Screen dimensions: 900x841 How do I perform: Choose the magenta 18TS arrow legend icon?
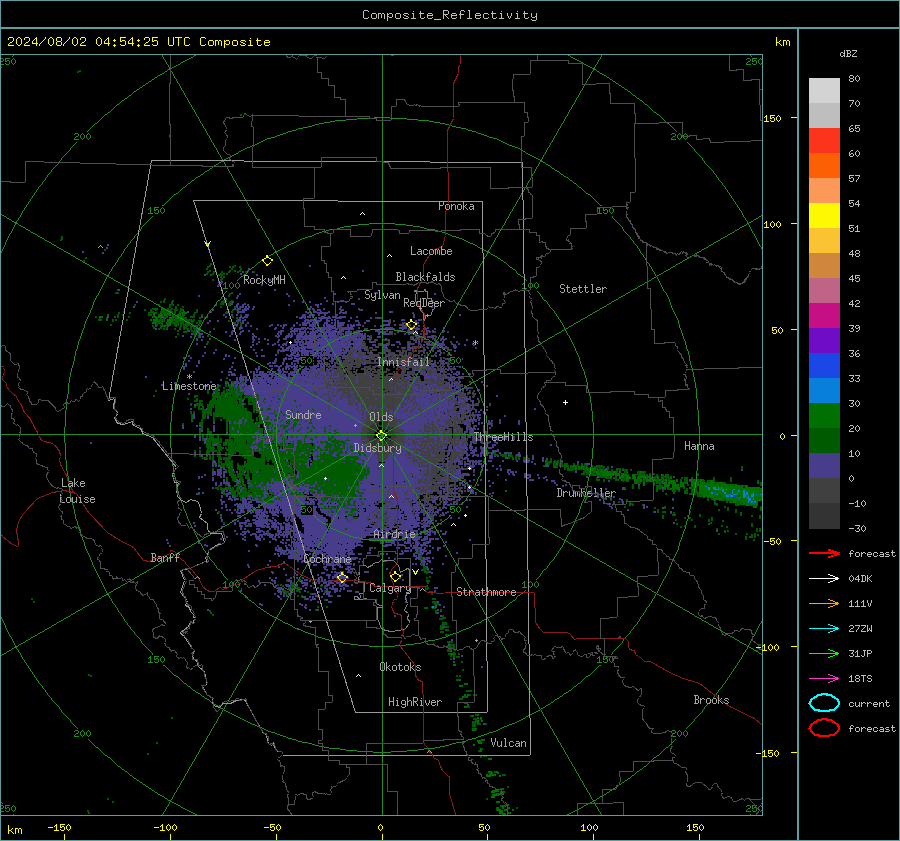click(824, 679)
